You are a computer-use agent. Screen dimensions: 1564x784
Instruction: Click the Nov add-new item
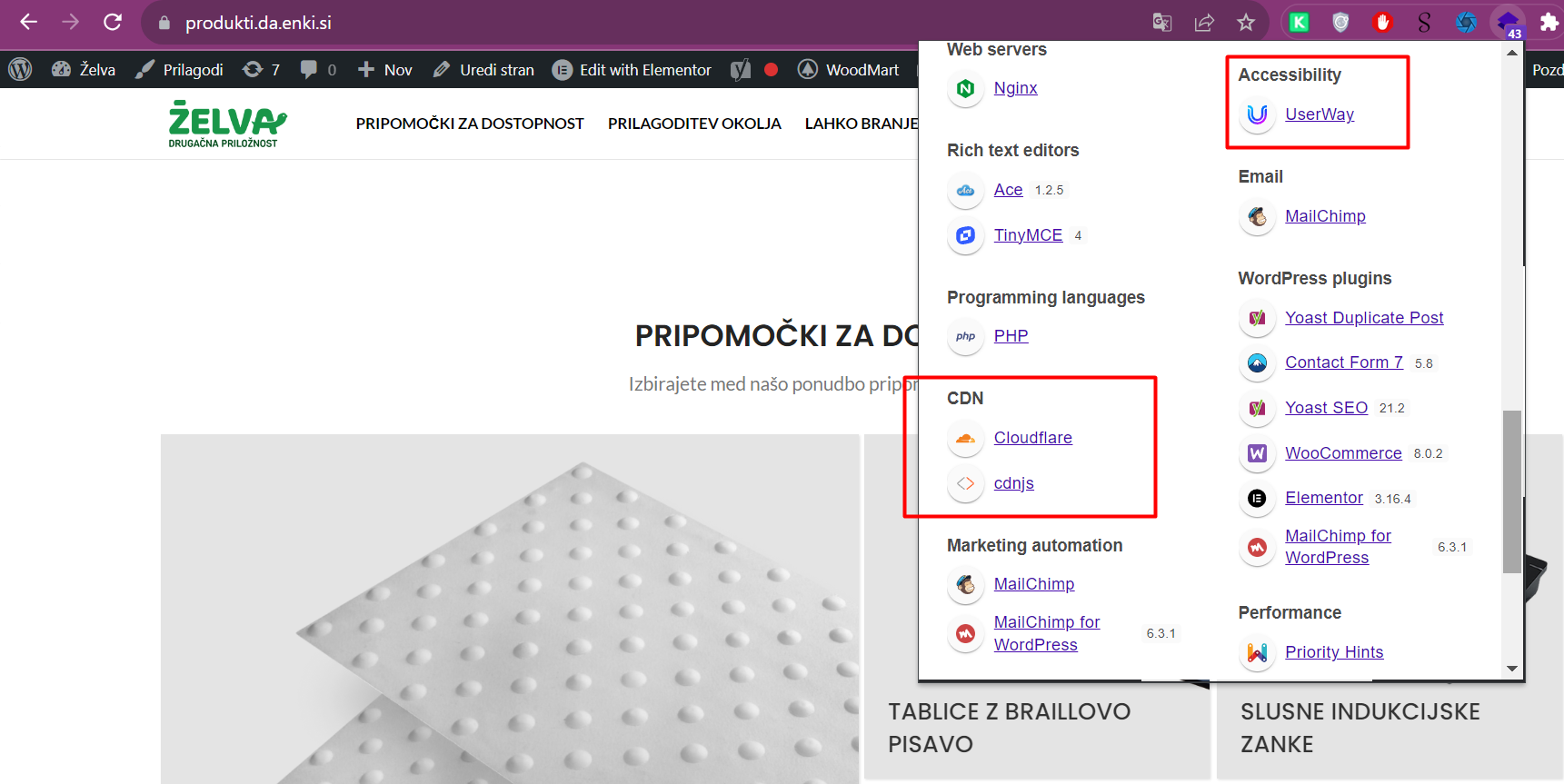[384, 69]
